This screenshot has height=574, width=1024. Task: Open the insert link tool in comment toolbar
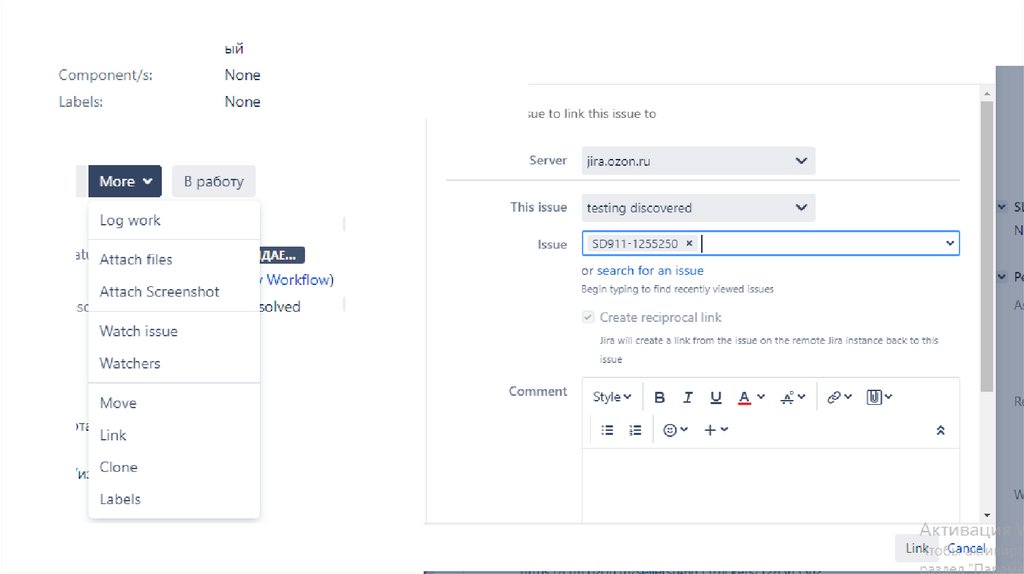[x=839, y=397]
